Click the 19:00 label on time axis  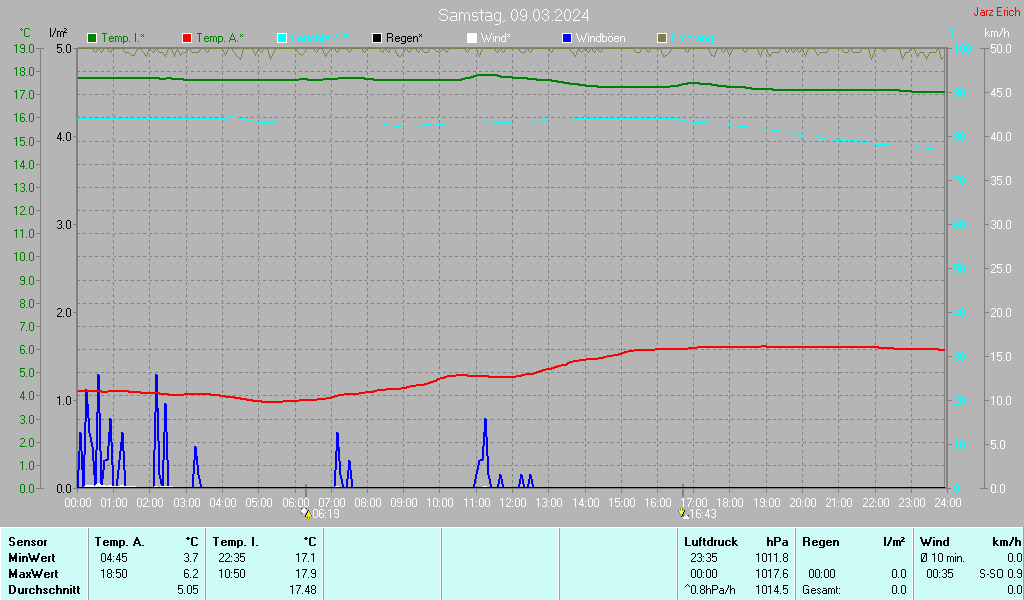click(767, 502)
